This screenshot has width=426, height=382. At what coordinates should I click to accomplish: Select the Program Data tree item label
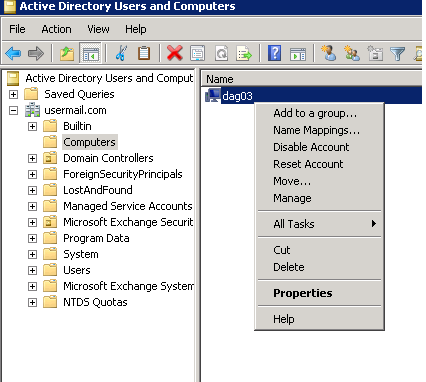click(x=96, y=238)
